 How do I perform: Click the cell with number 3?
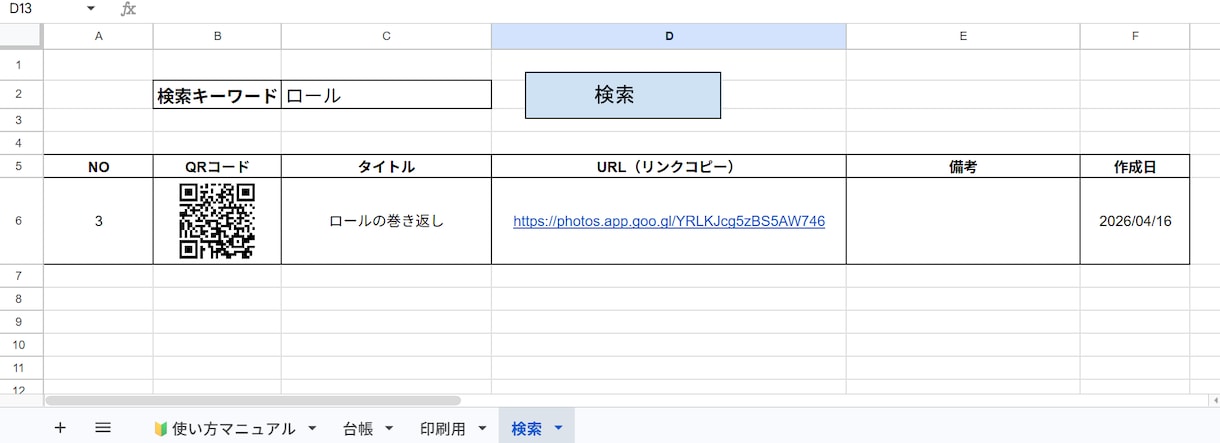click(x=98, y=222)
